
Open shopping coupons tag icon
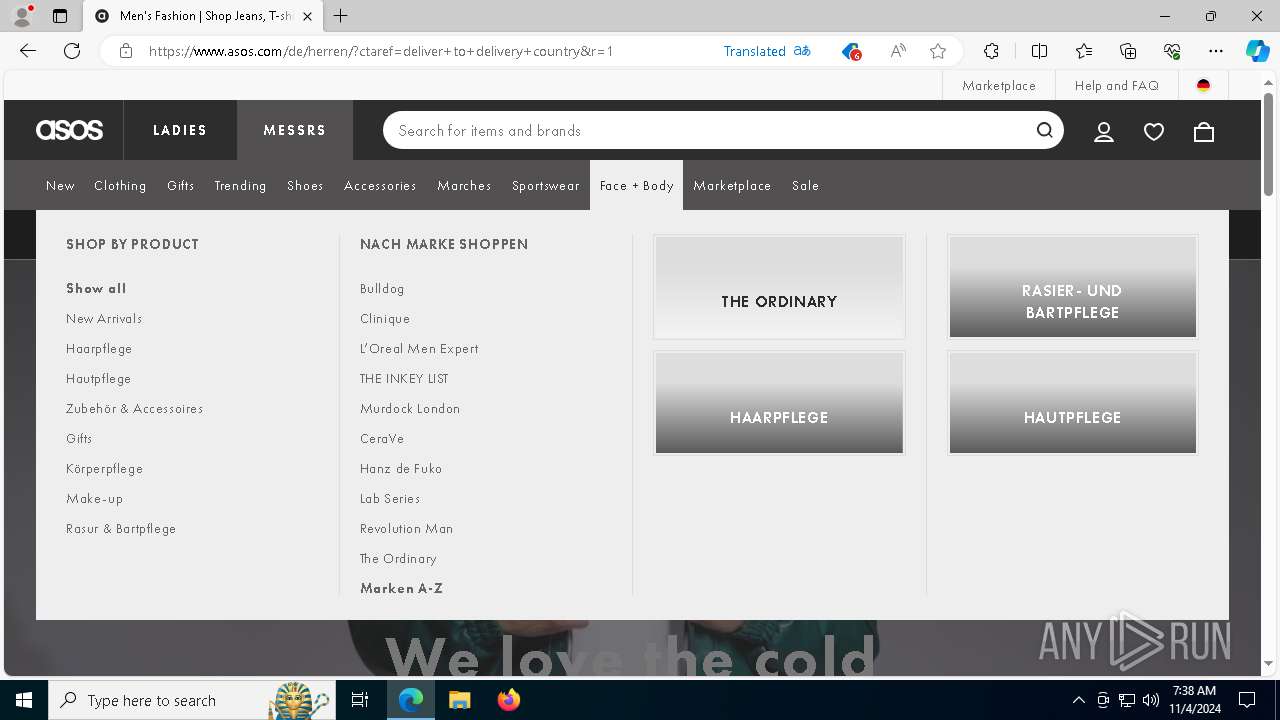(x=851, y=51)
